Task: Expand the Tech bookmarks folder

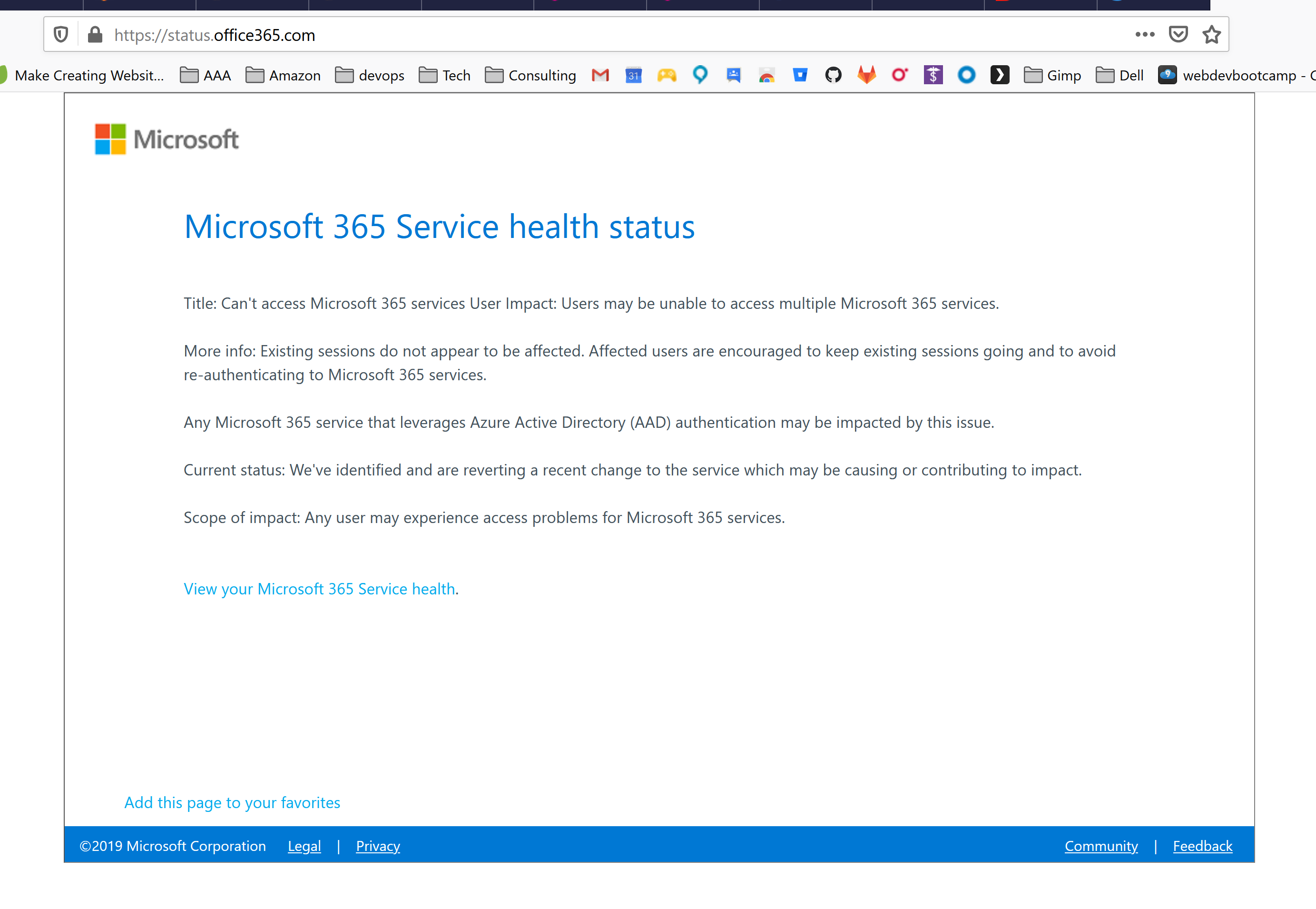Action: (x=445, y=75)
